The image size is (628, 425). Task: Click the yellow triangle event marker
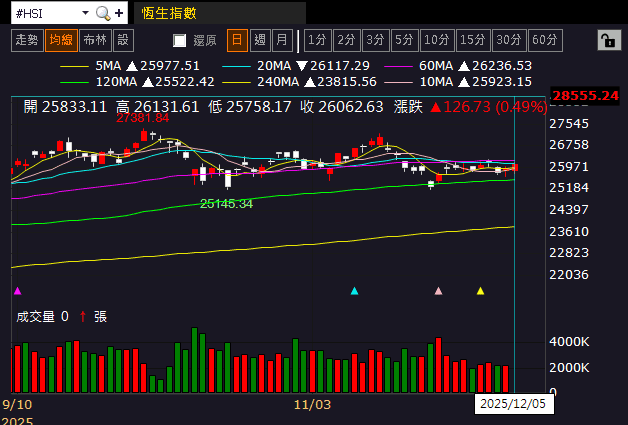[481, 291]
